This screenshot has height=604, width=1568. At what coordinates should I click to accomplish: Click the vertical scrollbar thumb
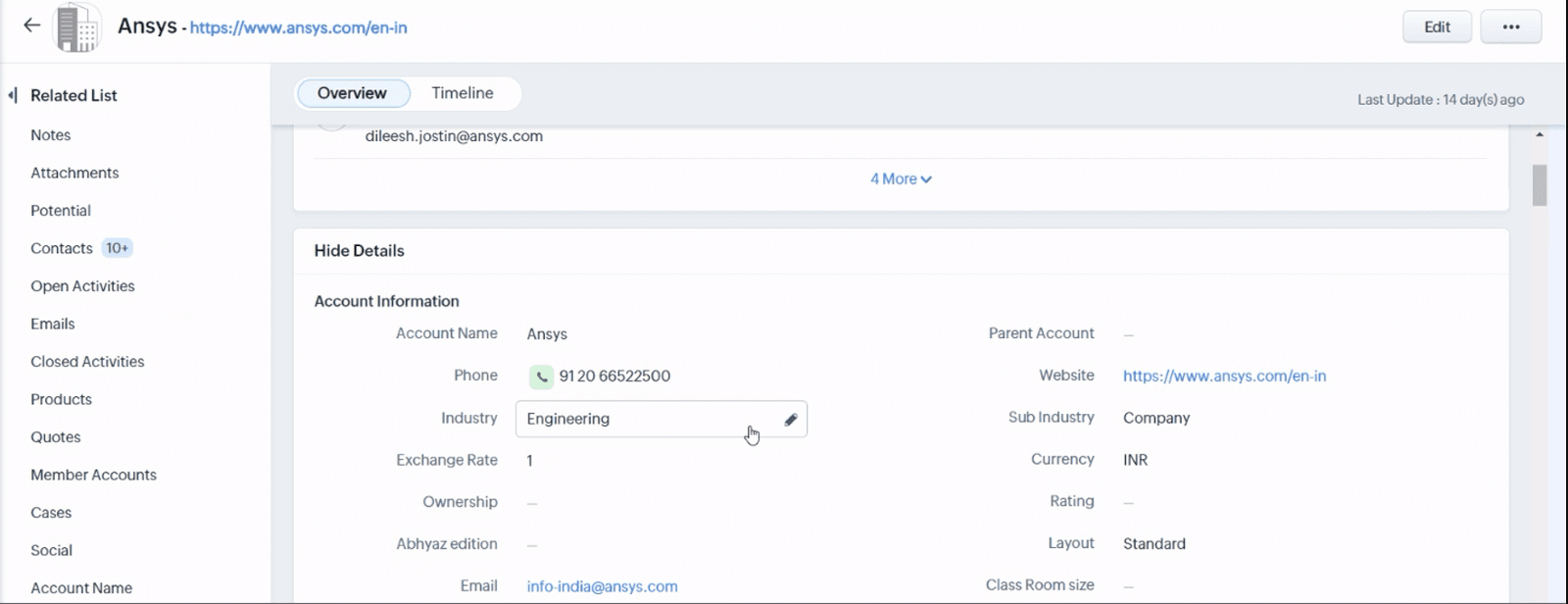coord(1540,185)
